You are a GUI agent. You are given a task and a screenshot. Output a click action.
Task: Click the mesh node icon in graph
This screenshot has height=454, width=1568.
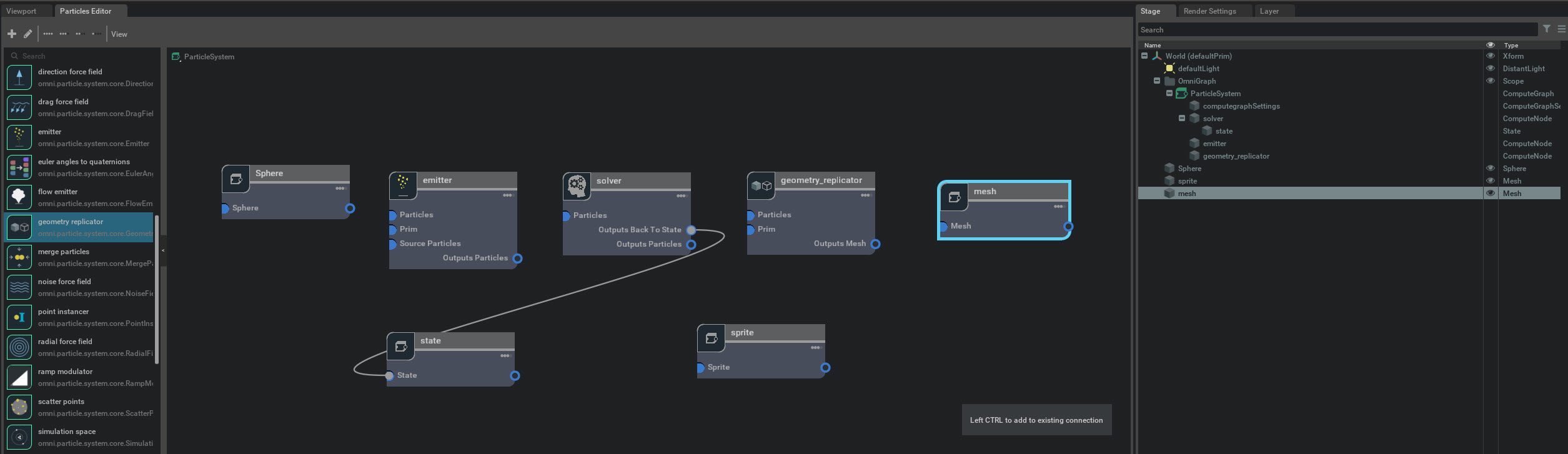click(954, 197)
